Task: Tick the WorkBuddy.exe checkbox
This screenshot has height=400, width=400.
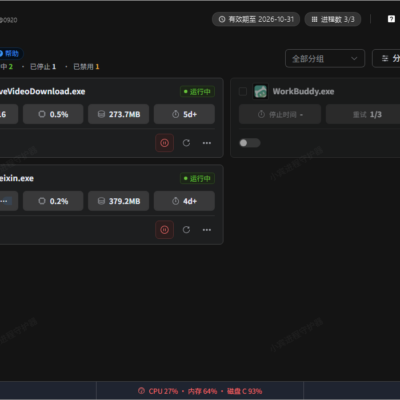Action: (x=243, y=91)
